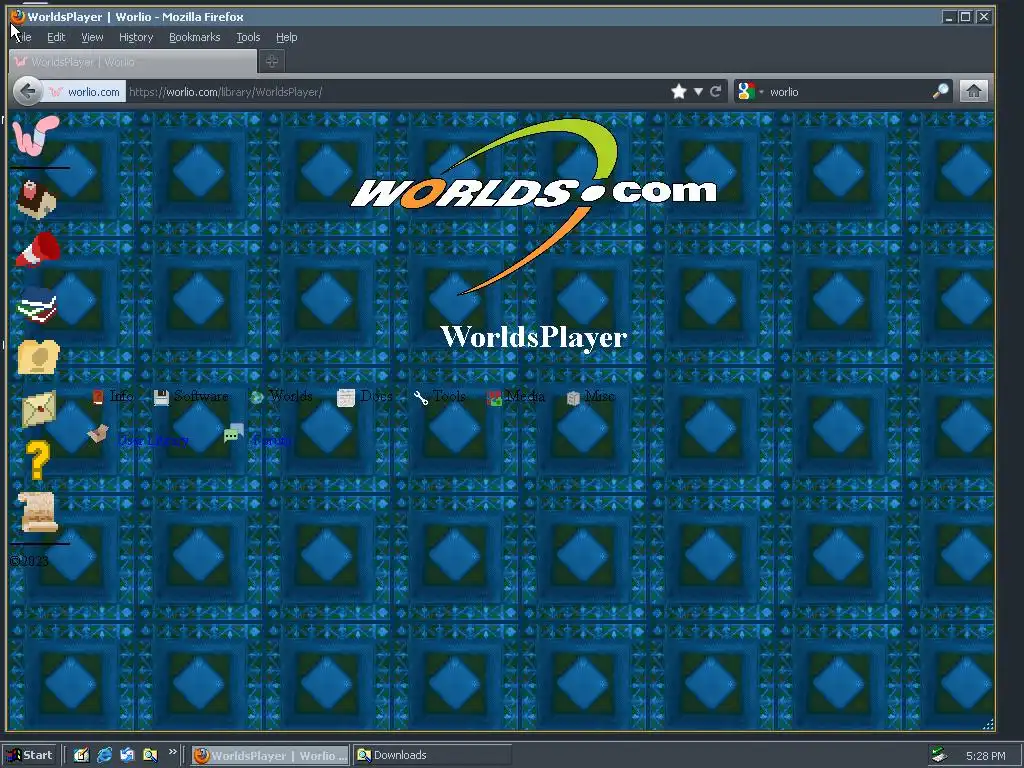Open the History menu
This screenshot has height=768, width=1024.
click(x=136, y=37)
